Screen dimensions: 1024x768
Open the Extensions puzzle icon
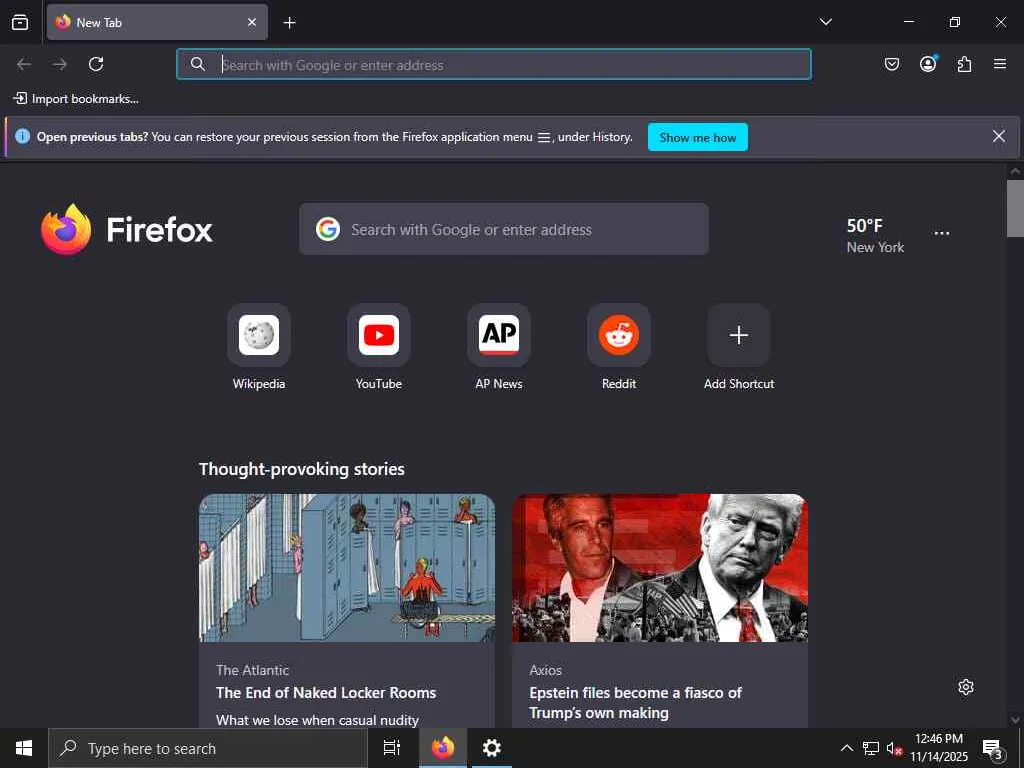964,64
